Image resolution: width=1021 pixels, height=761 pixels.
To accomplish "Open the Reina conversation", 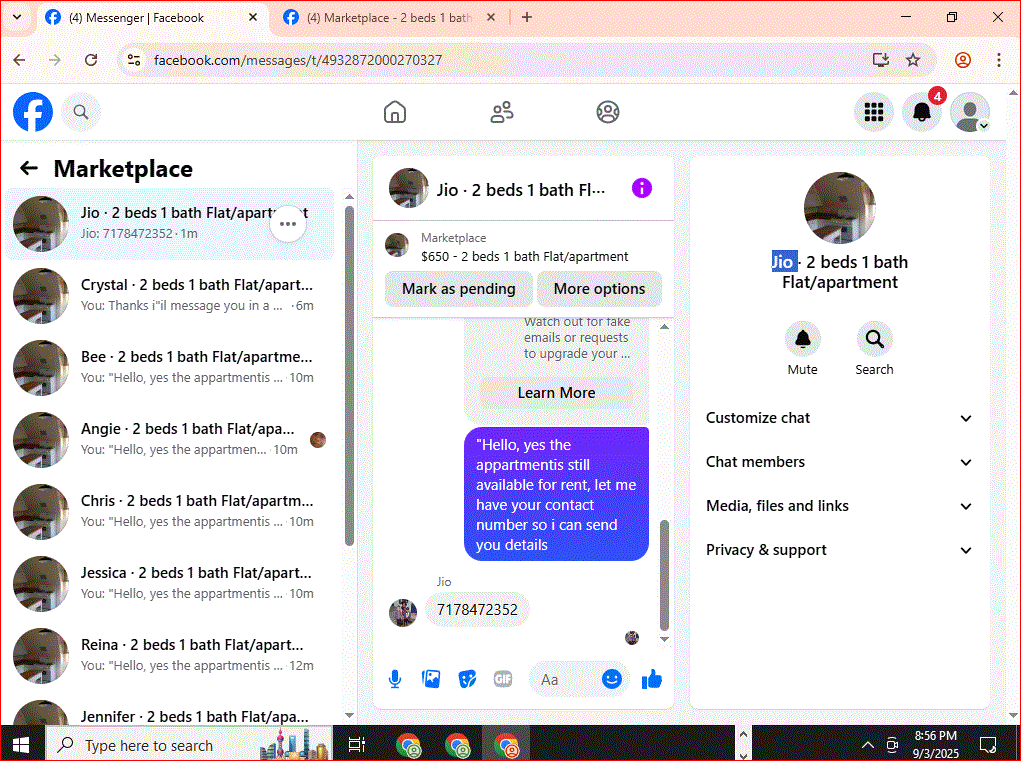I will [170, 656].
